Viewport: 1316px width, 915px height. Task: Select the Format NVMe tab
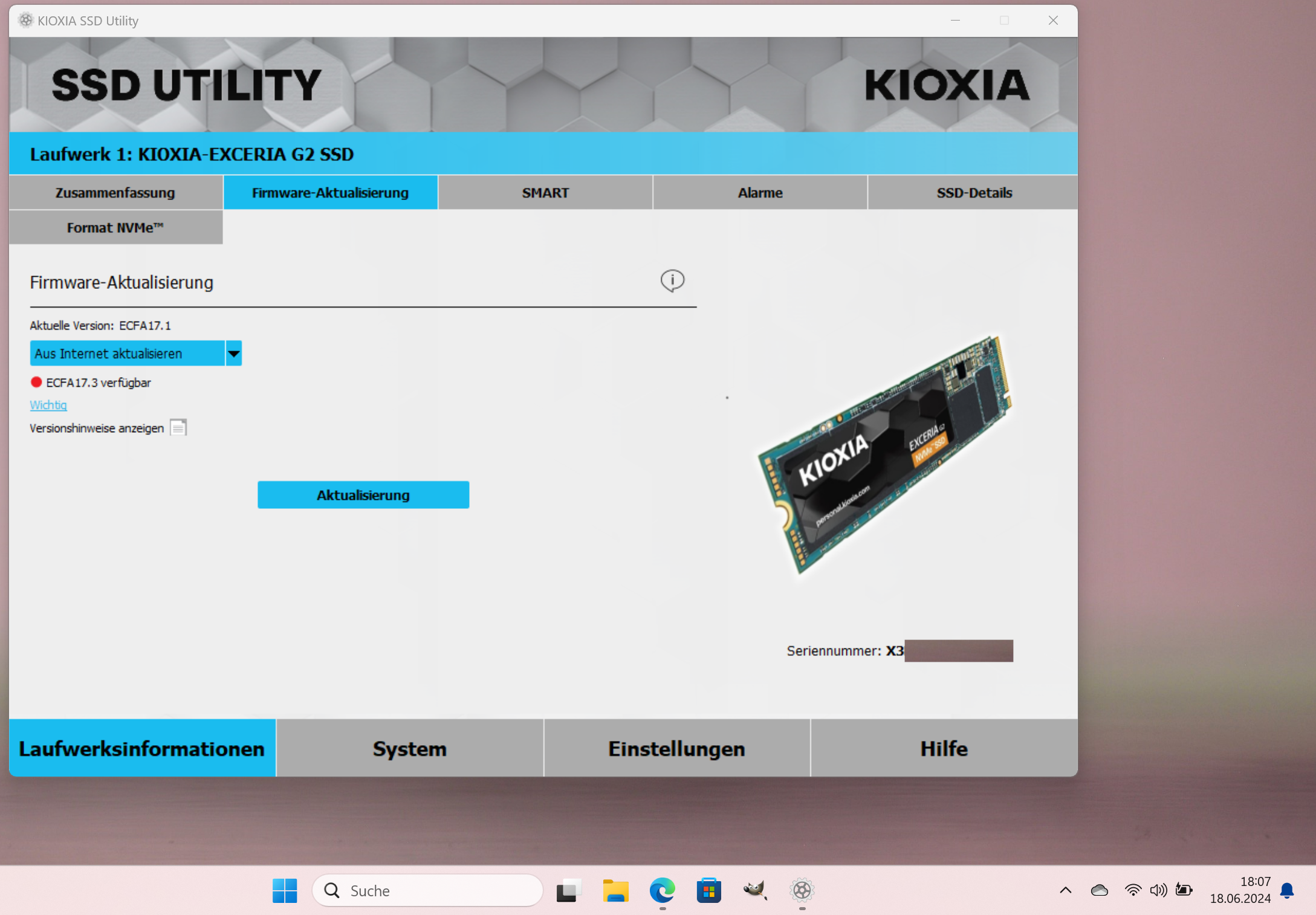[x=115, y=228]
